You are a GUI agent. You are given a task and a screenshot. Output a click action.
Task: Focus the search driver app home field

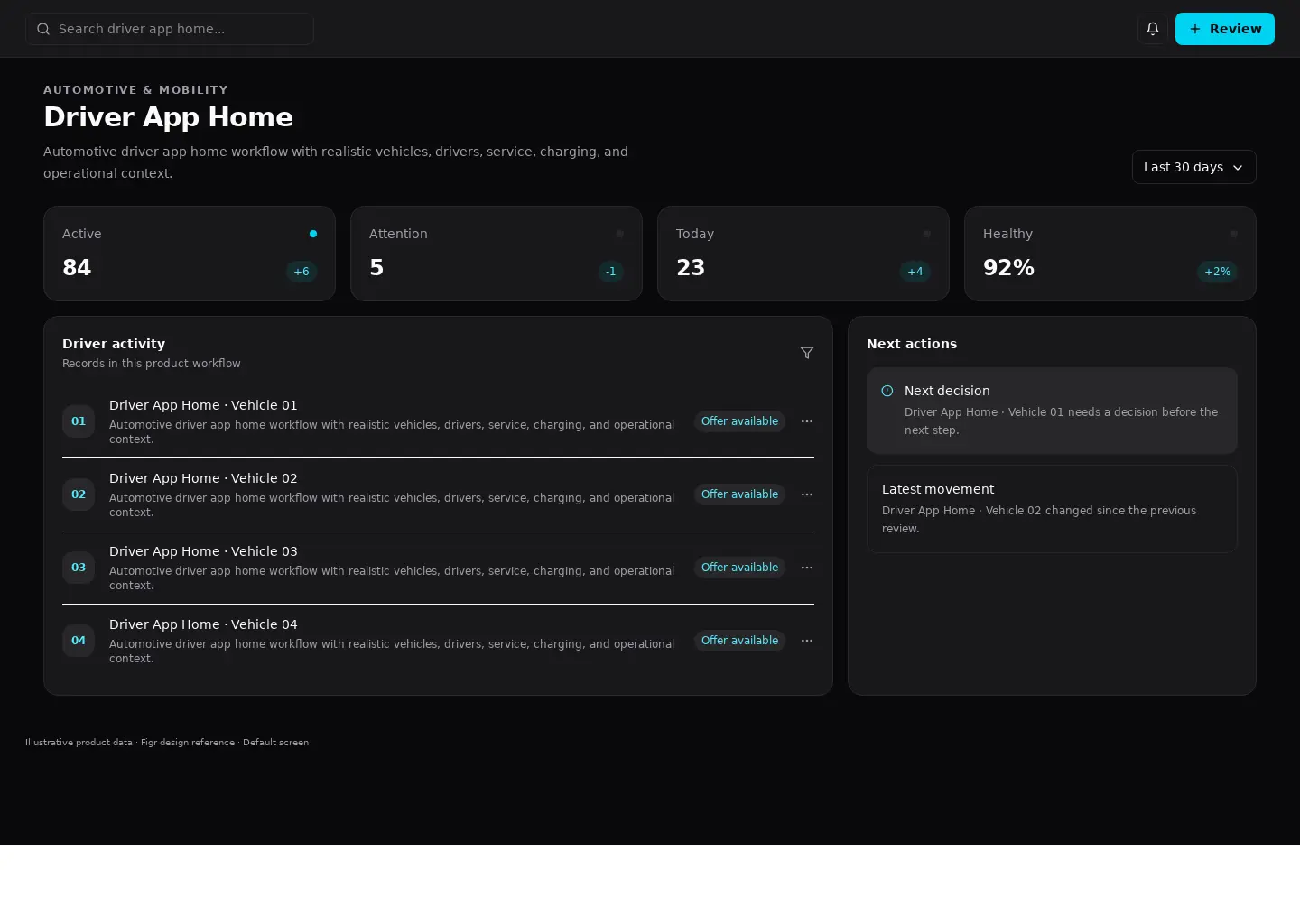(x=170, y=29)
